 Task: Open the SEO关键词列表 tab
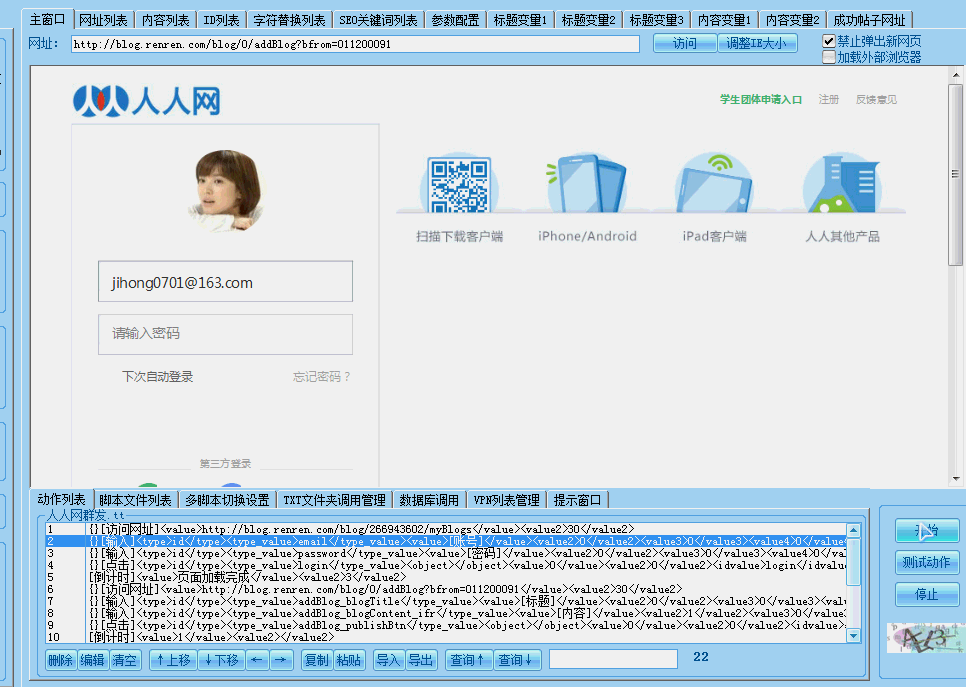[378, 20]
